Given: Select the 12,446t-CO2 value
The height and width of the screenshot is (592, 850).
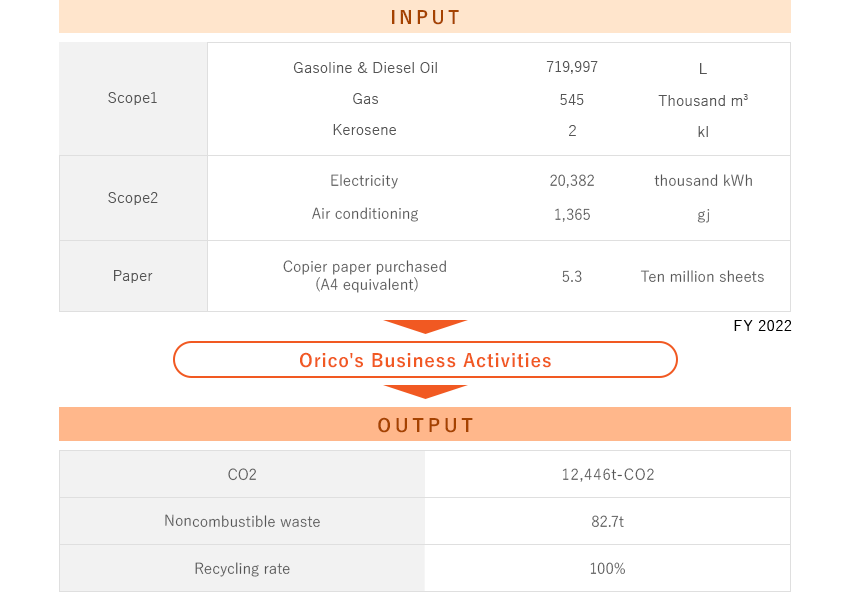Looking at the screenshot, I should tap(608, 474).
